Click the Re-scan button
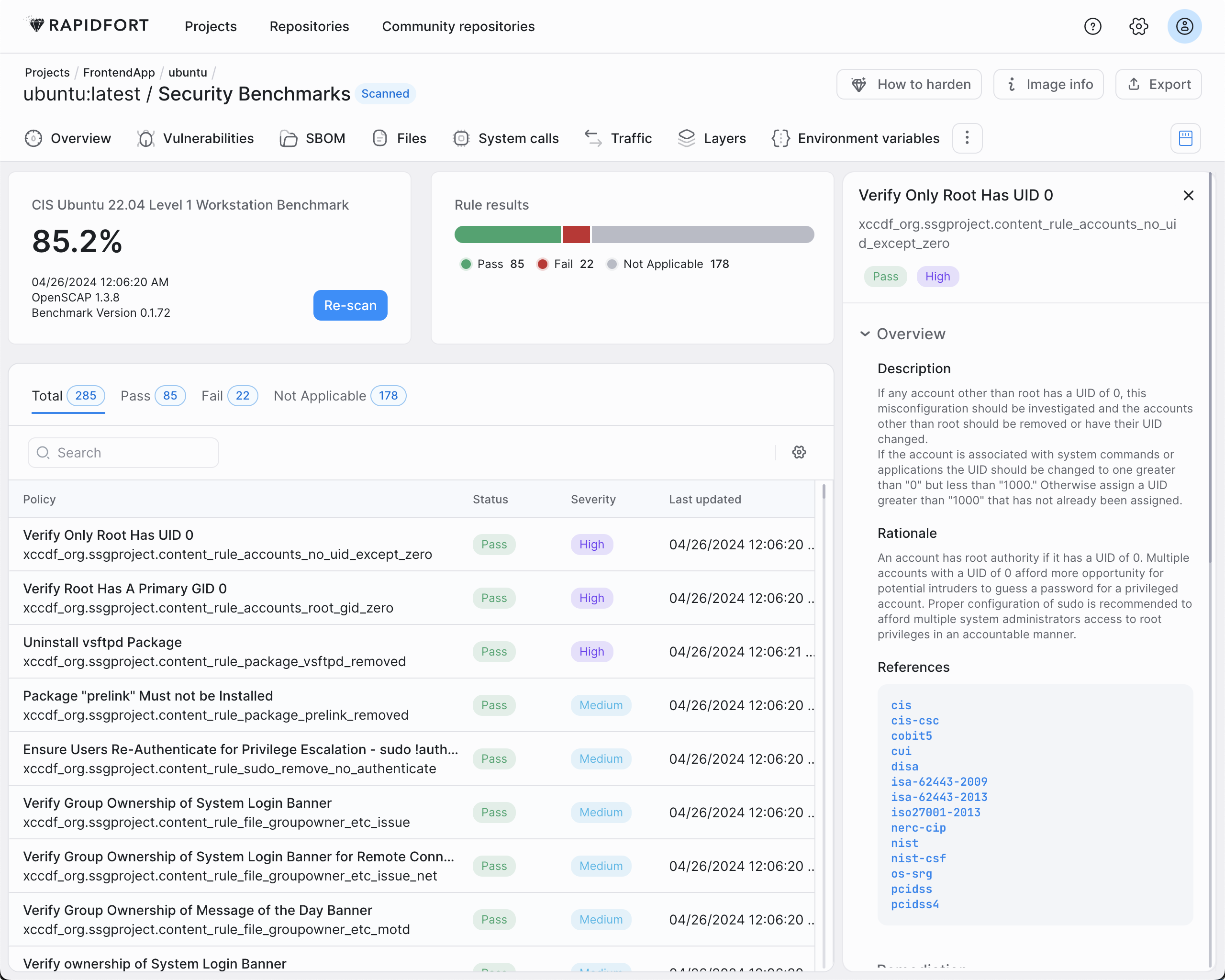 351,306
